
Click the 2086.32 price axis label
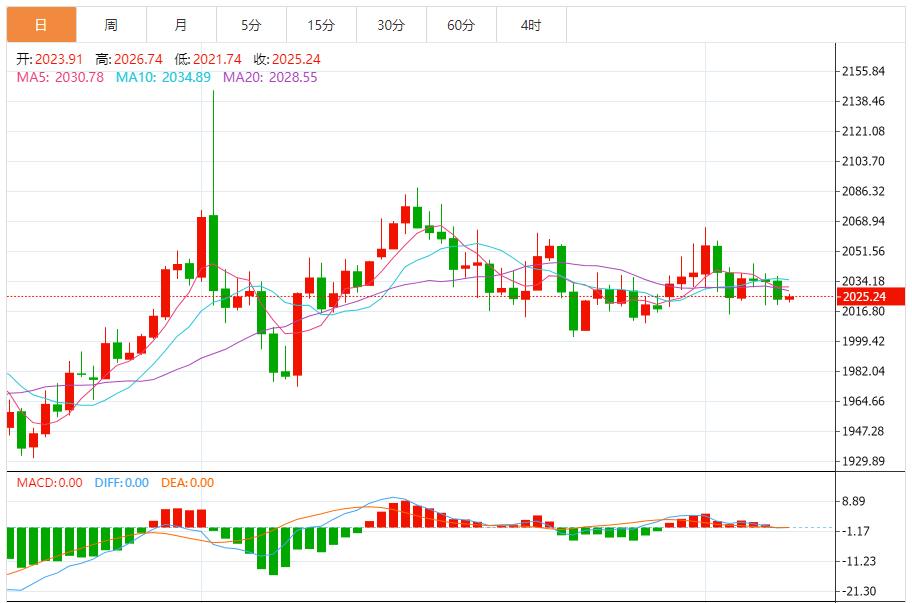[x=864, y=191]
